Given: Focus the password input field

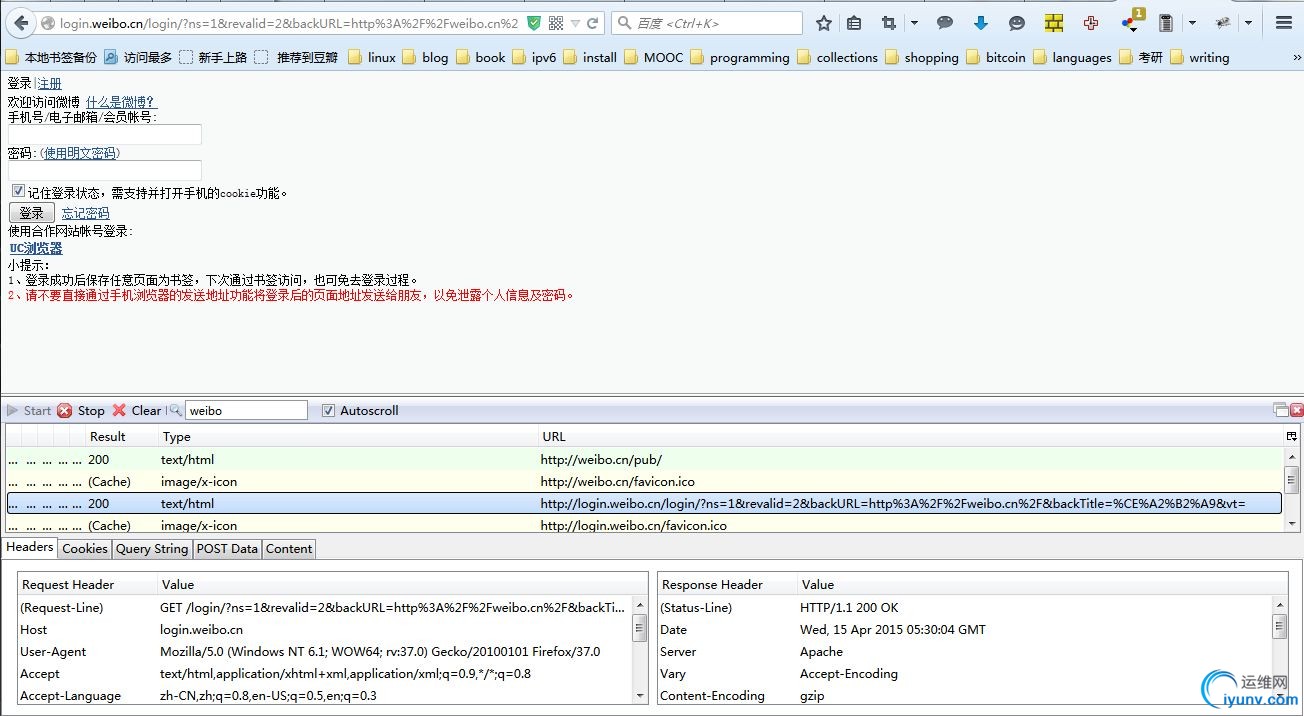Looking at the screenshot, I should tap(105, 171).
